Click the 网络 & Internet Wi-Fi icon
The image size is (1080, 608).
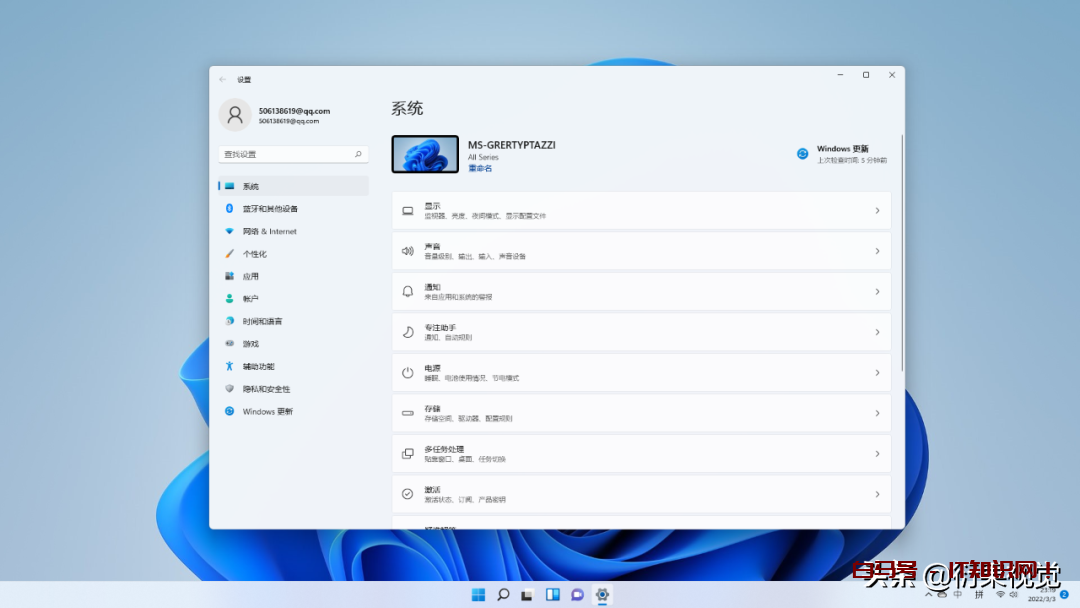pyautogui.click(x=229, y=231)
